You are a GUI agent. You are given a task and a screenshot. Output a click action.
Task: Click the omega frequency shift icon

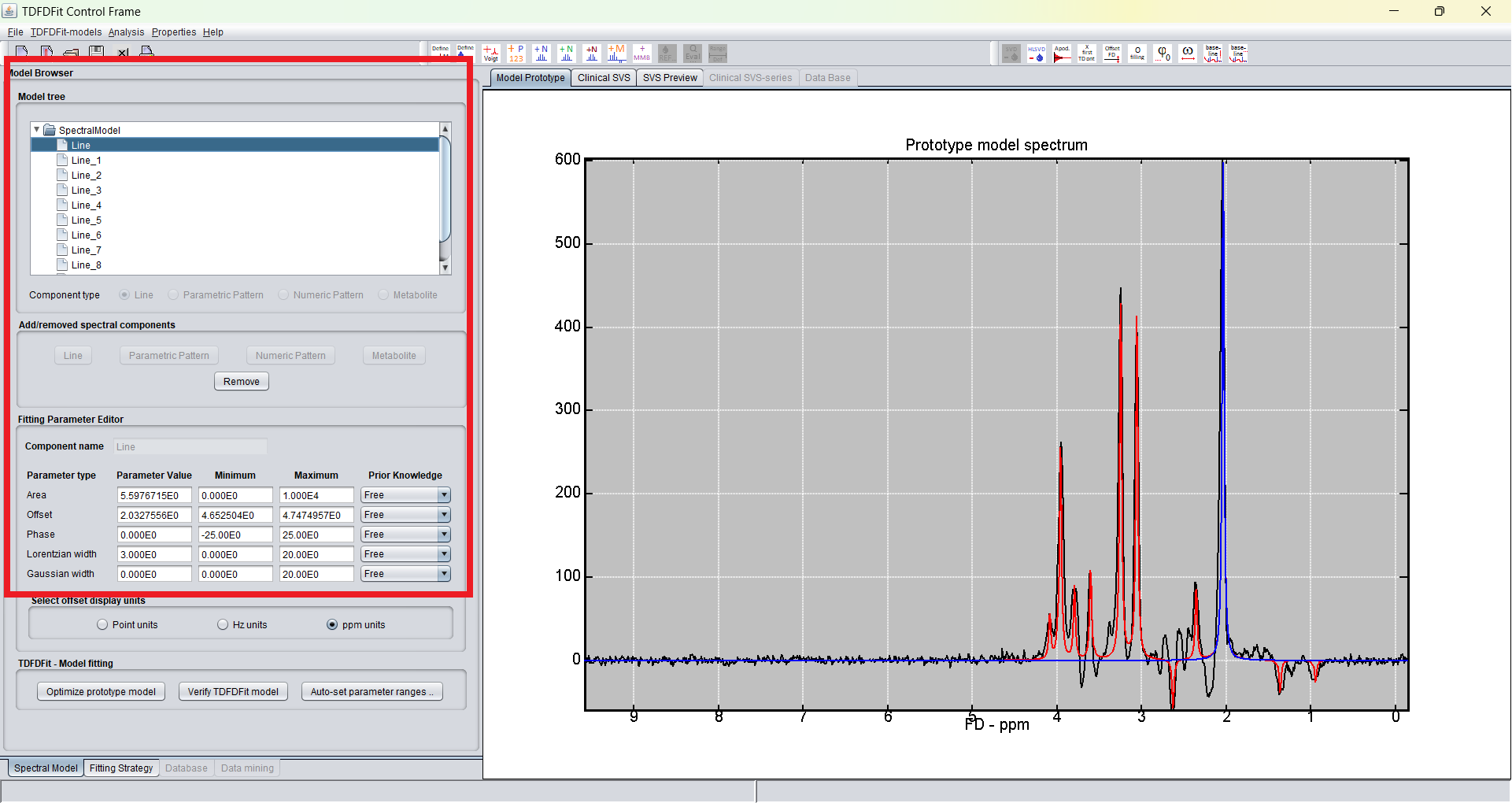point(1188,53)
